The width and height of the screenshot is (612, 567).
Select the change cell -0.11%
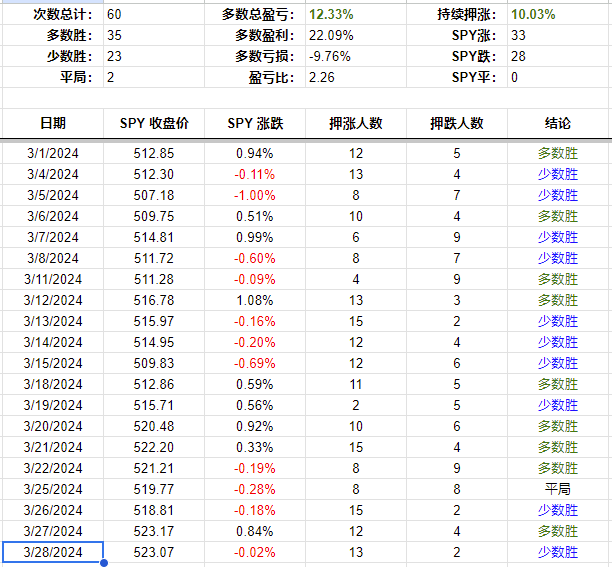[255, 174]
